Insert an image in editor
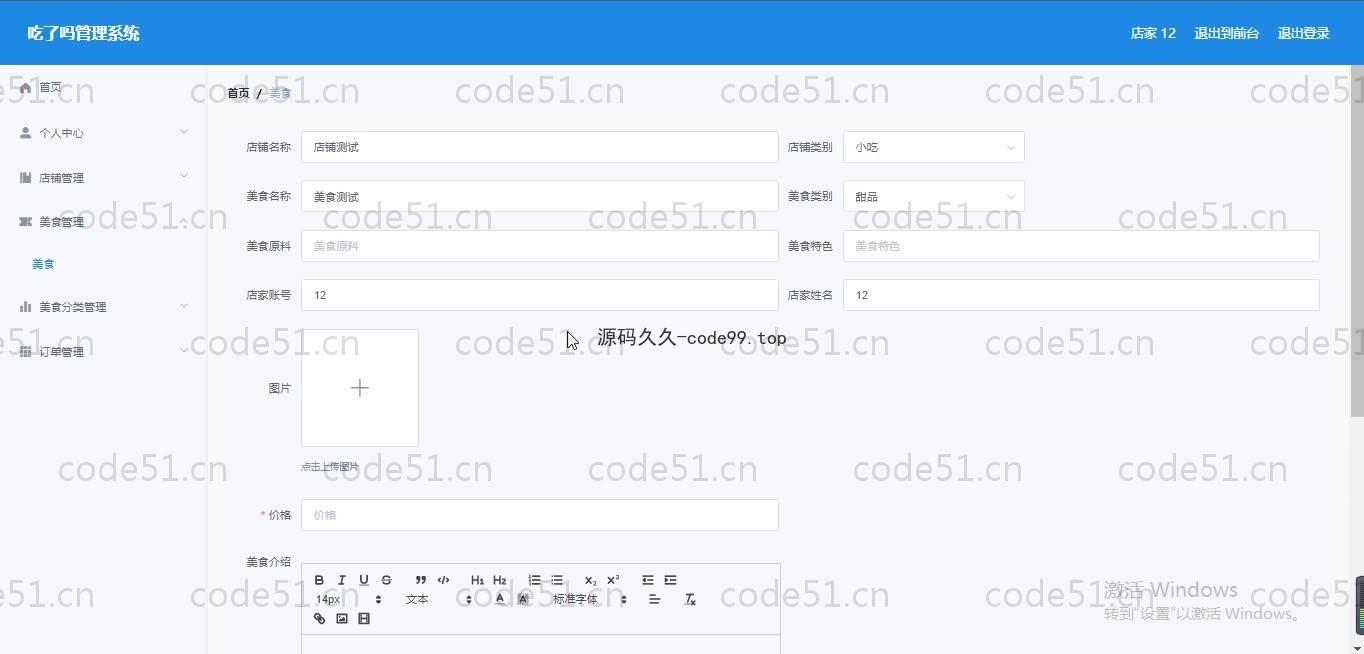 341,619
